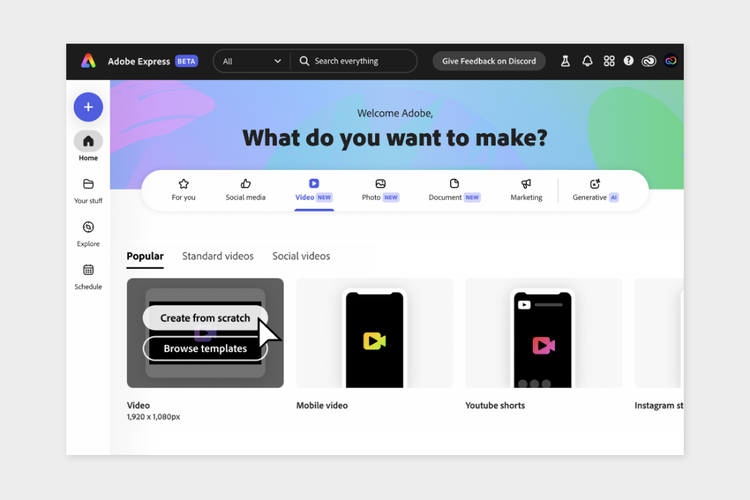Open Explore in the sidebar
Image resolution: width=750 pixels, height=500 pixels.
coord(88,233)
